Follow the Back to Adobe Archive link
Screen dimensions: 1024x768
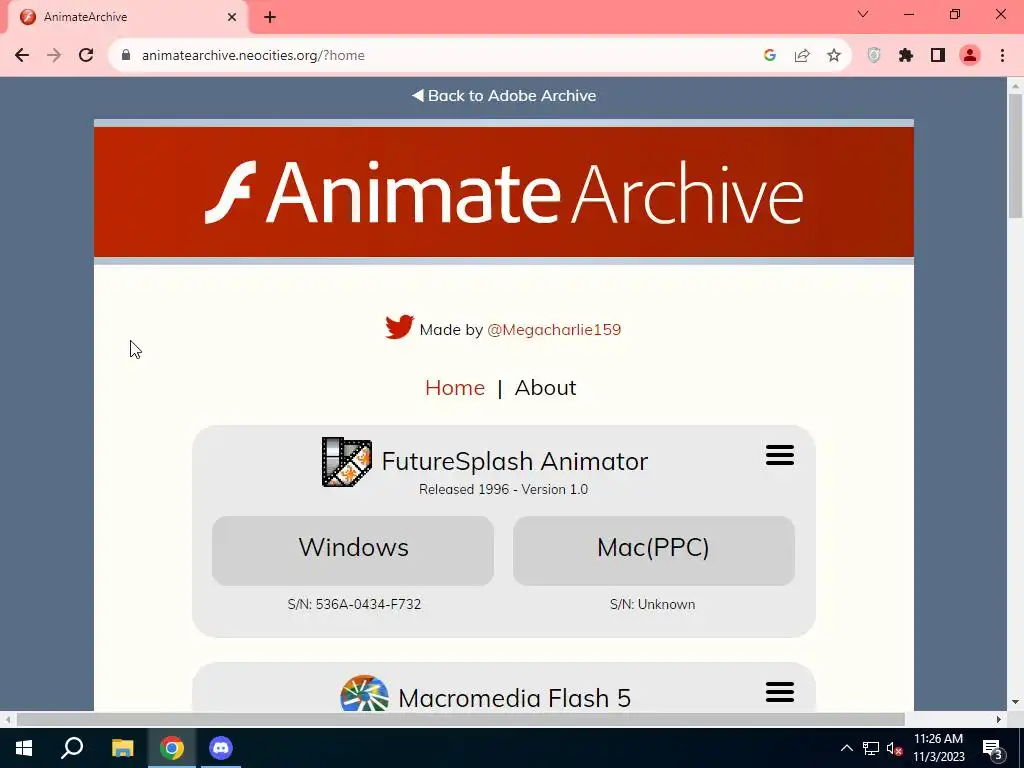click(x=504, y=95)
